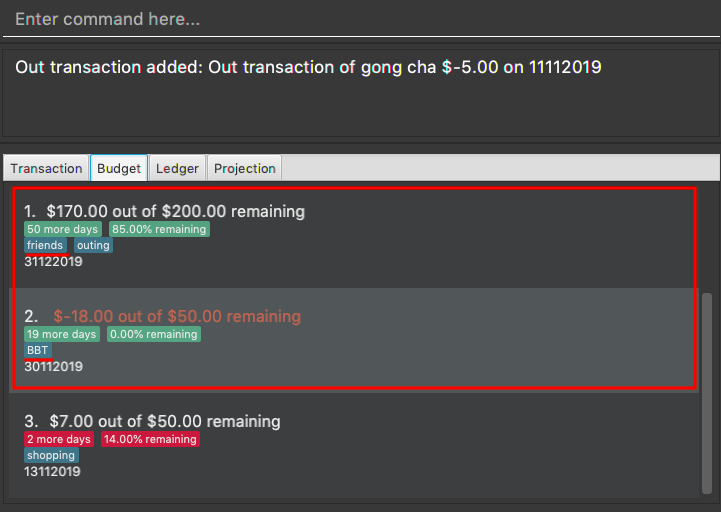Screen dimensions: 721x512
Task: Select budget entry $7.00 out of $50.00
Action: click(354, 445)
